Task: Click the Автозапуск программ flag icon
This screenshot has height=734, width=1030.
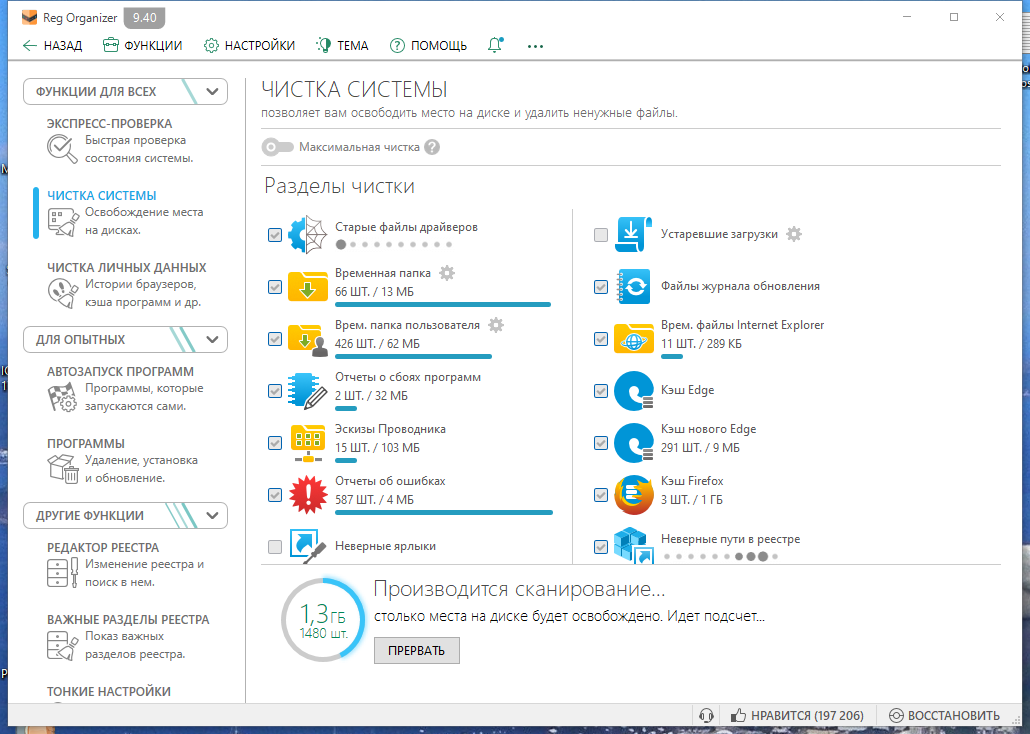Action: (63, 397)
